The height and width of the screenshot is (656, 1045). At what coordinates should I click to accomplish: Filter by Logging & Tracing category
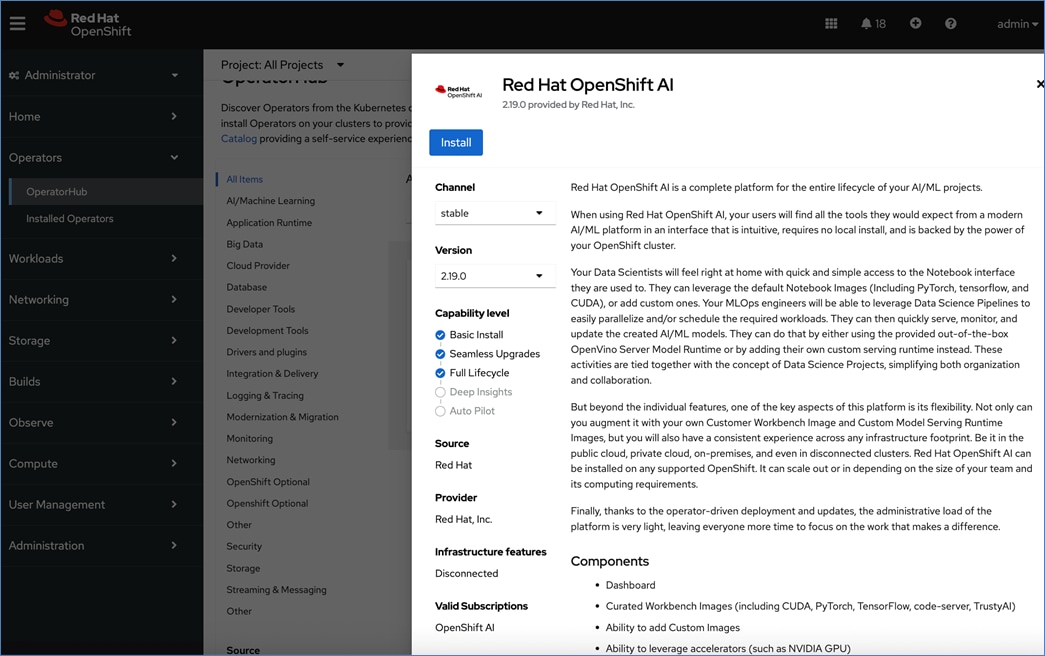[x=265, y=395]
